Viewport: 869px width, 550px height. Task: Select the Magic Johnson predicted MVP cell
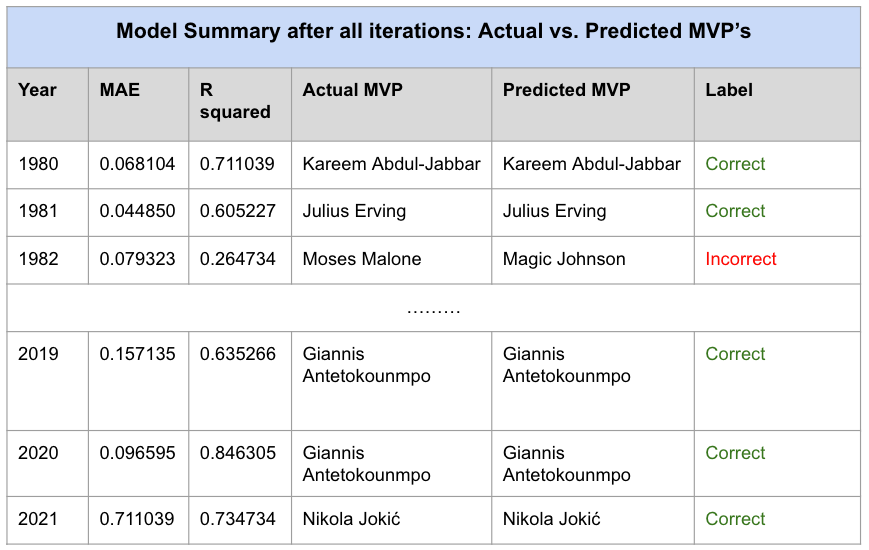pos(564,259)
